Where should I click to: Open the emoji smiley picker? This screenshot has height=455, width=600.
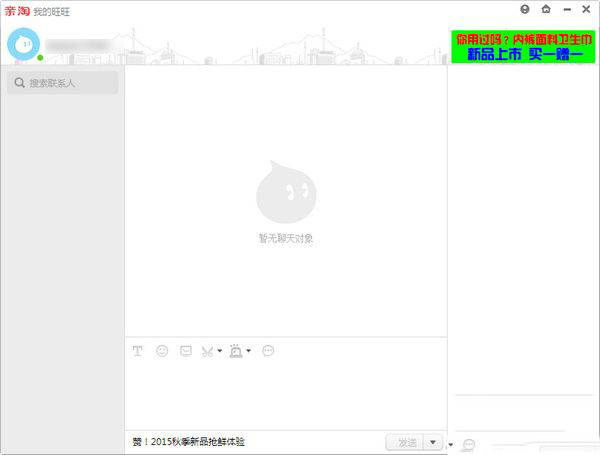tap(162, 351)
